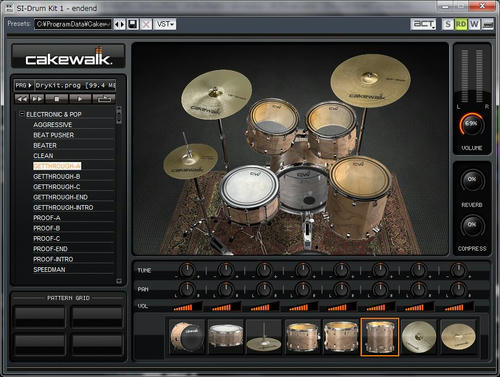Select the PROOF-INTRO pattern
This screenshot has width=500, height=377.
(53, 259)
